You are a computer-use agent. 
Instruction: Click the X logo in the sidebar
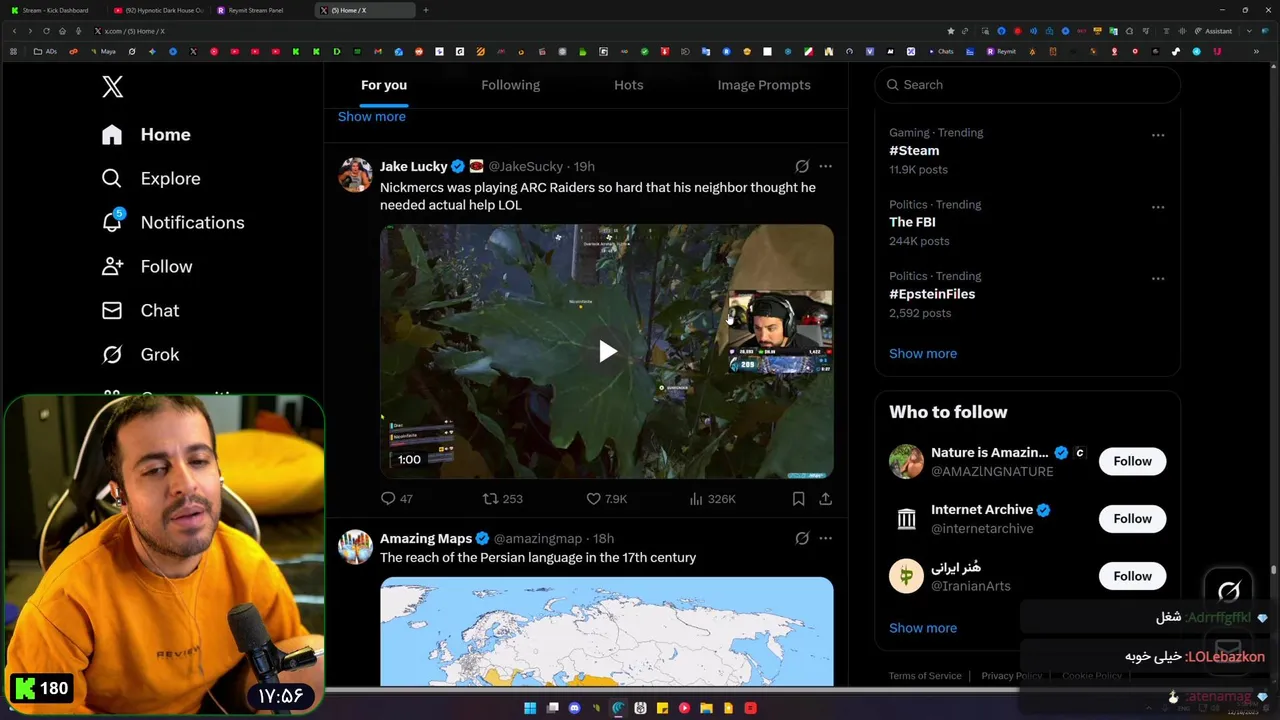pyautogui.click(x=112, y=87)
